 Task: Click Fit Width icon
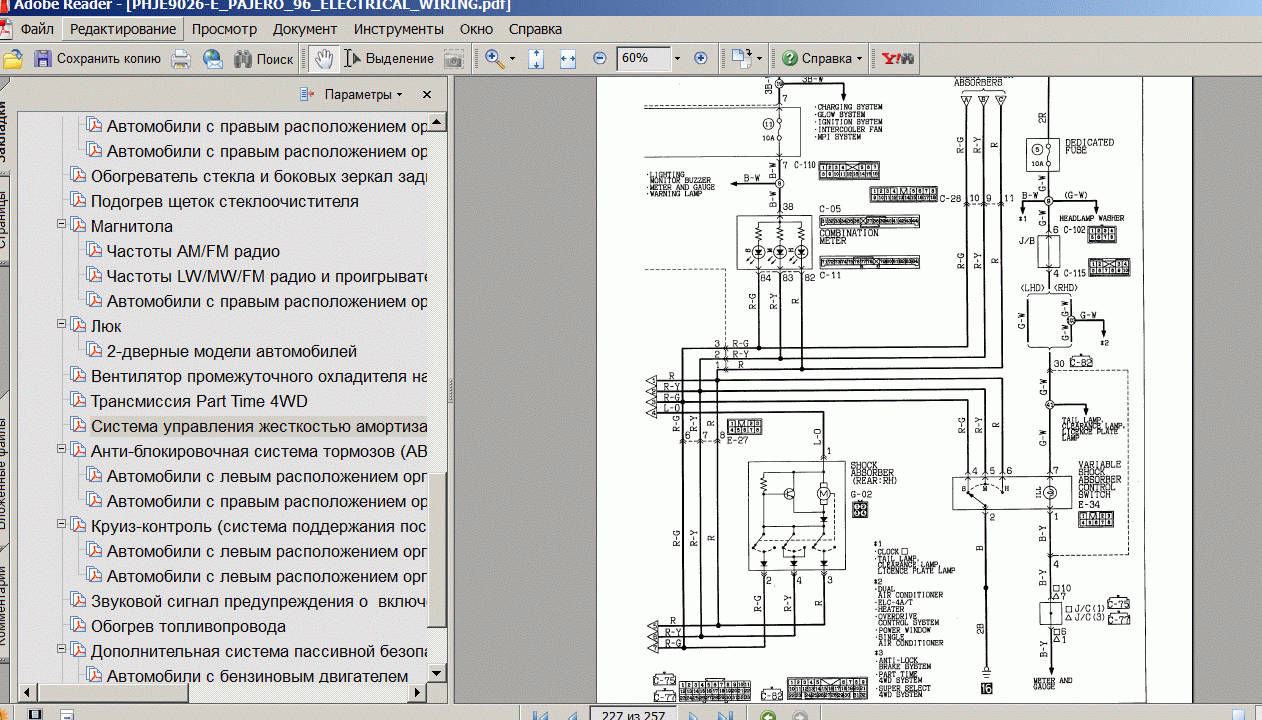point(567,59)
